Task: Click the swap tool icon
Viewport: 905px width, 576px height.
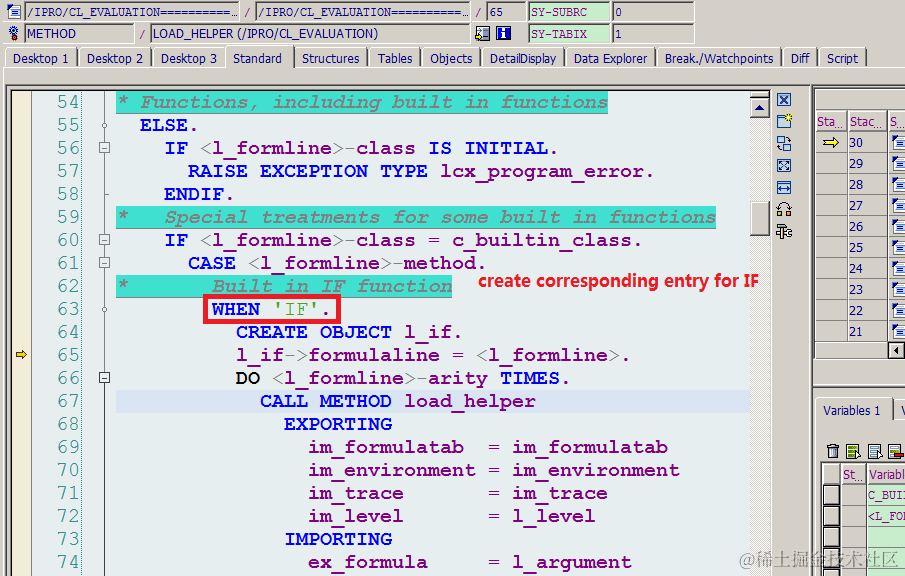Action: point(784,143)
